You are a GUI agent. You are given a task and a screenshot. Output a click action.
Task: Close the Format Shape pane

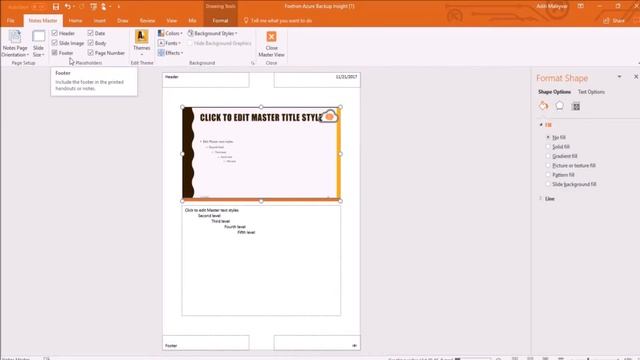click(636, 77)
